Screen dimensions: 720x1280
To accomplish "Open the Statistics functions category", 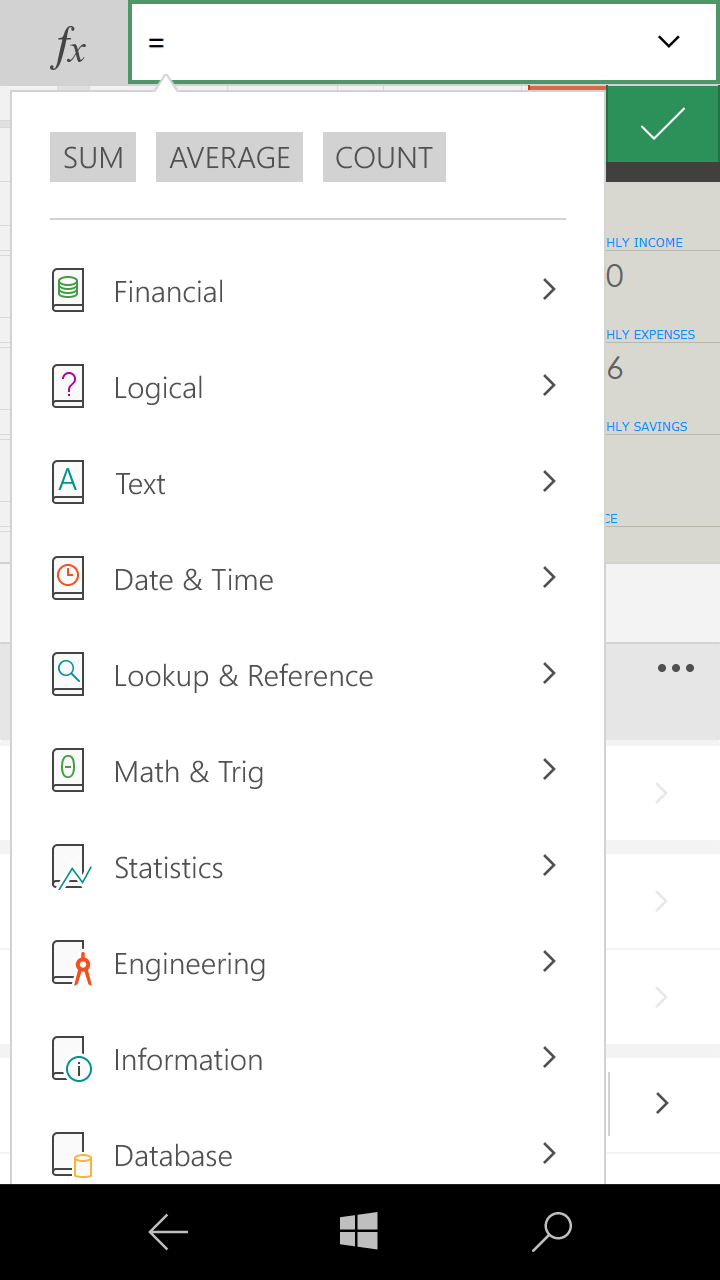I will tap(169, 868).
